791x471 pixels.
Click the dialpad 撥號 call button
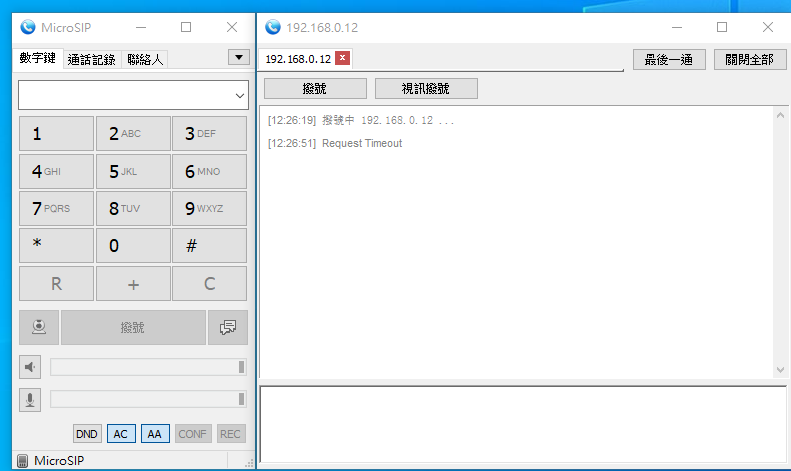point(133,327)
